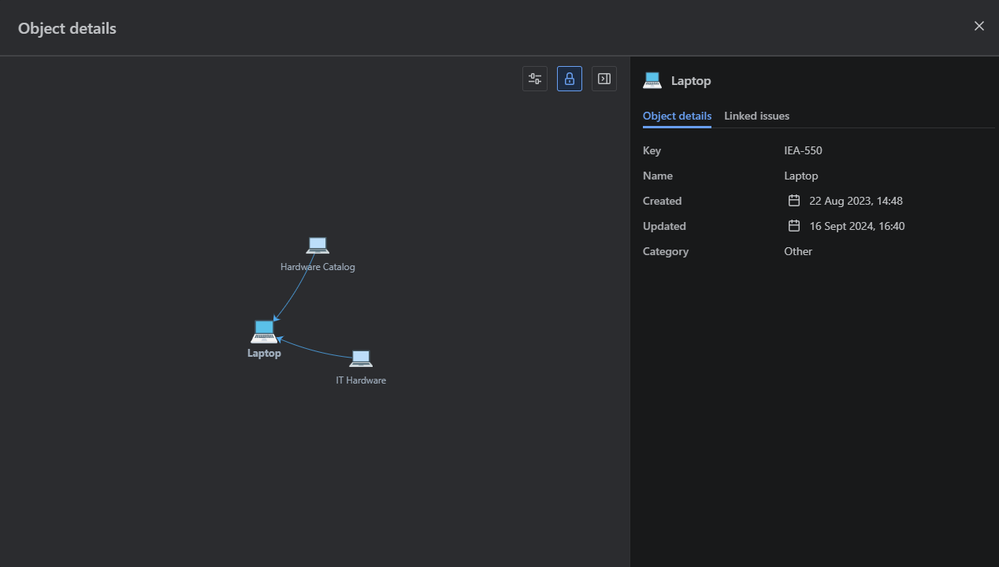
Task: Switch to the Linked issues tab
Action: pyautogui.click(x=756, y=116)
